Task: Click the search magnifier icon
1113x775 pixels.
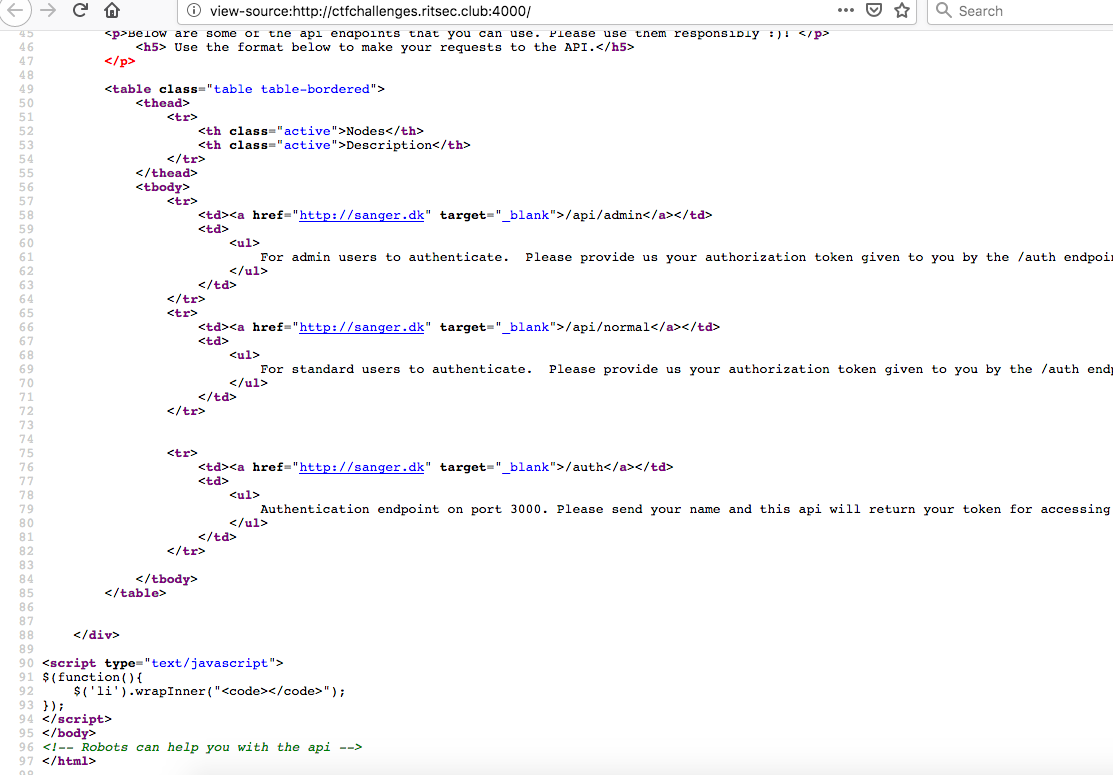Action: (943, 11)
